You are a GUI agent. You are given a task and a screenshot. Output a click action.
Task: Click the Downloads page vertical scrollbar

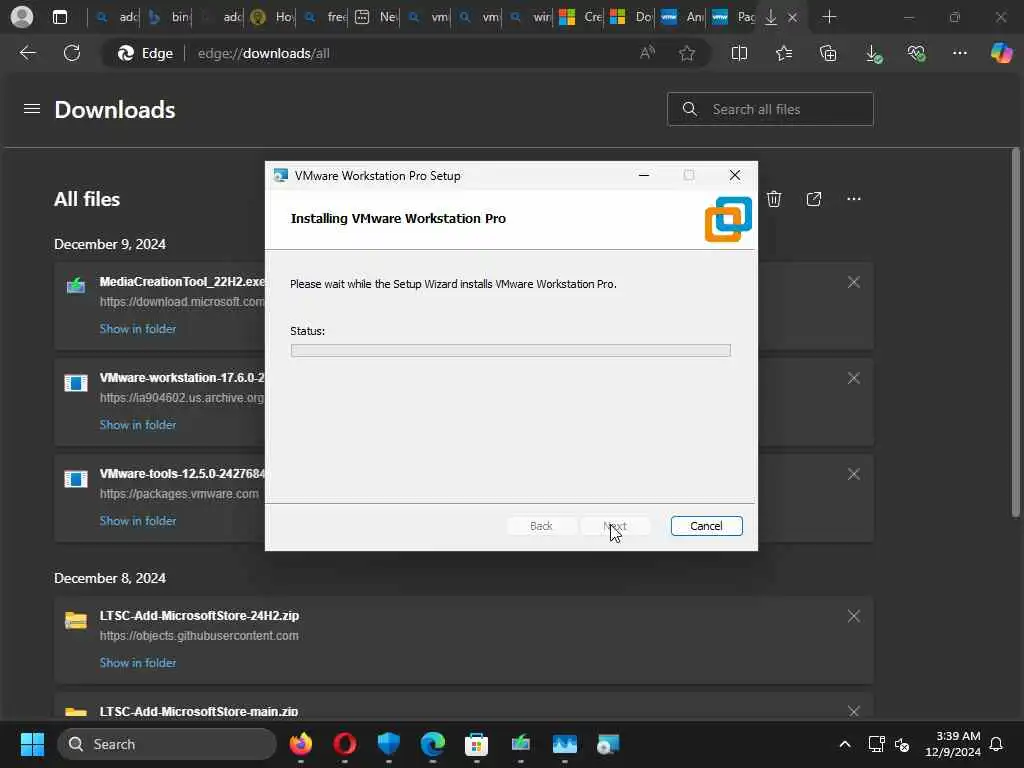[x=1016, y=333]
